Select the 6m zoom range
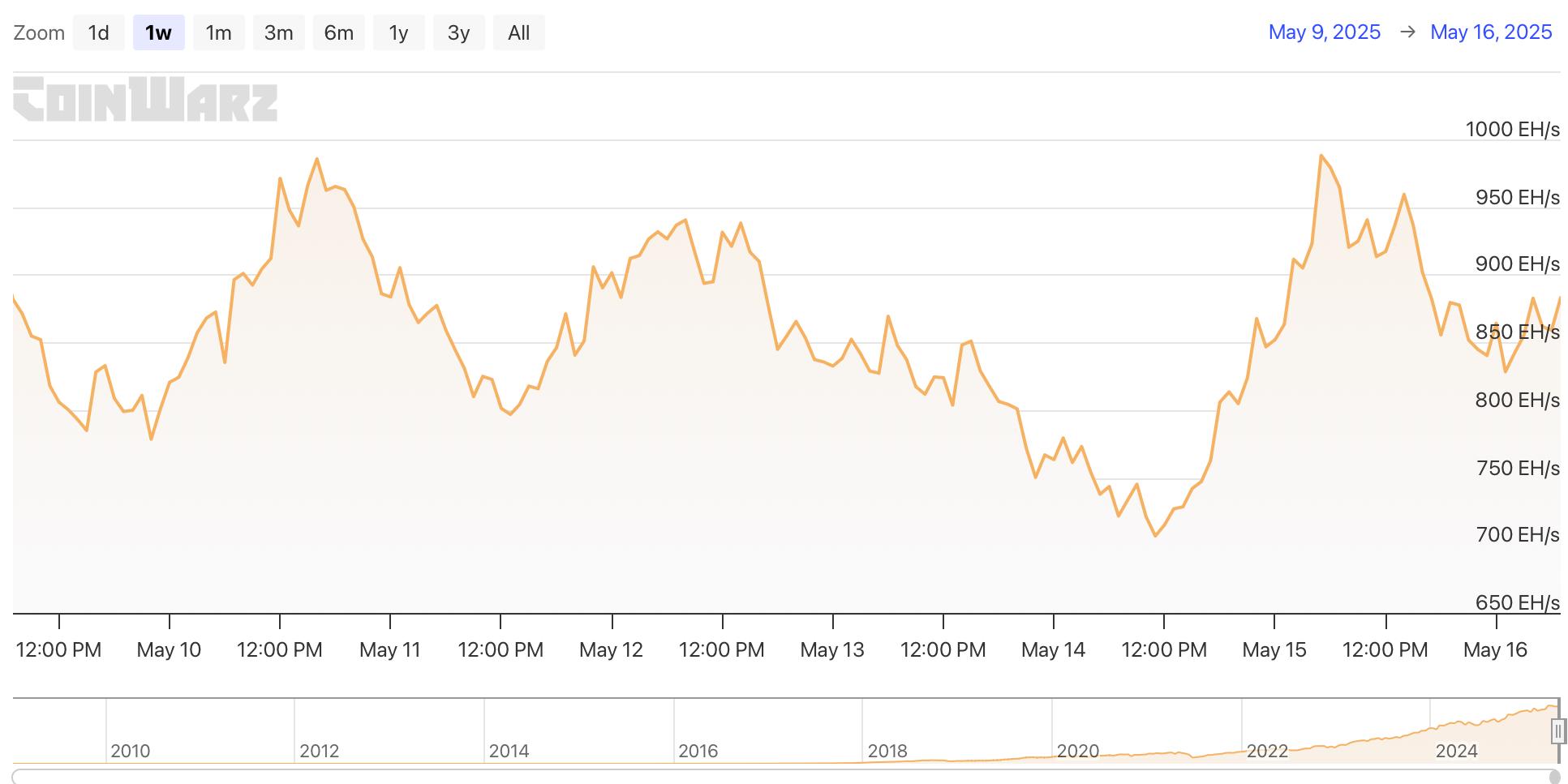The image size is (1568, 784). 339,32
